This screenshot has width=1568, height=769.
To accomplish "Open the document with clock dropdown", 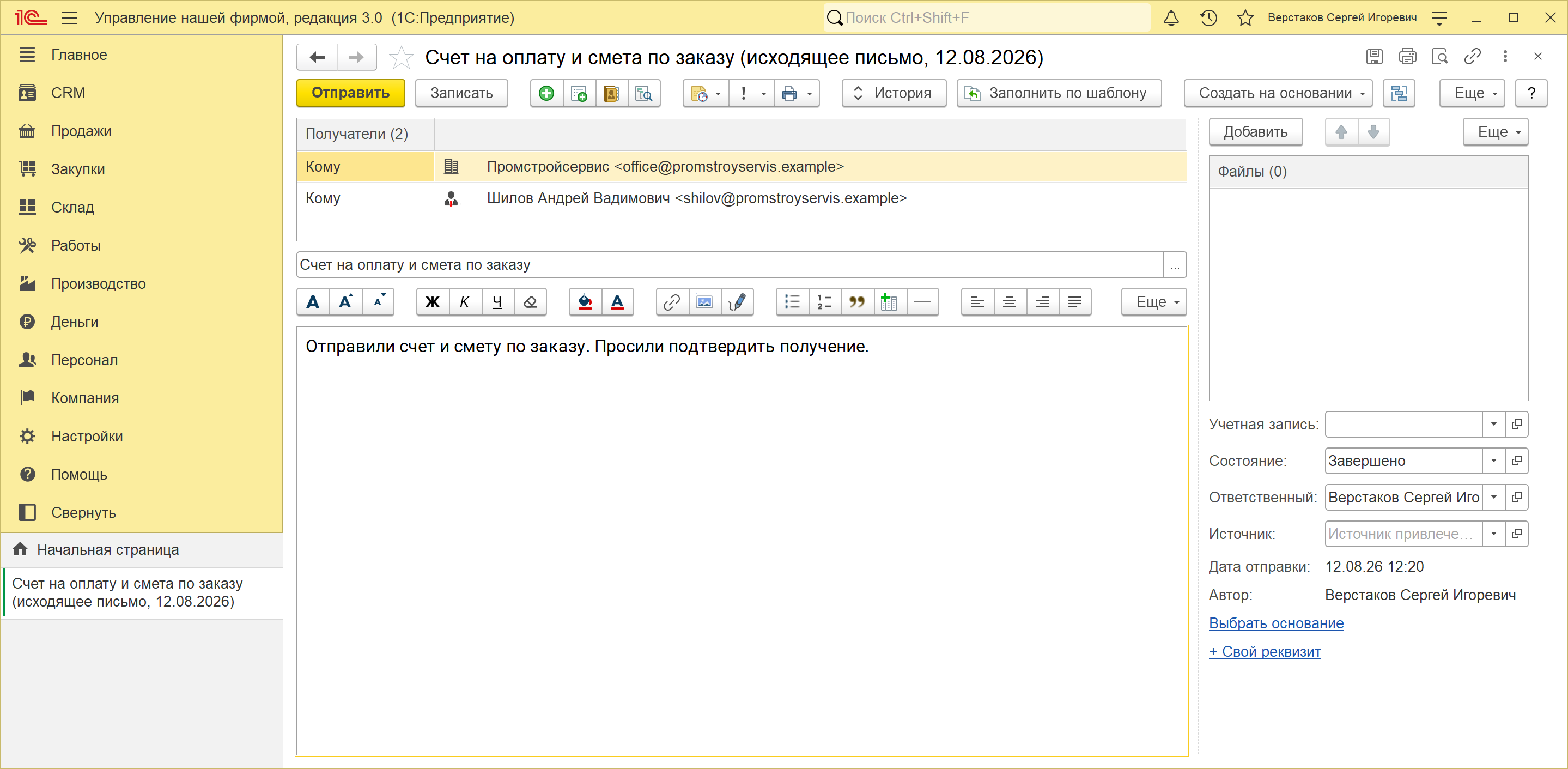I will click(x=706, y=93).
